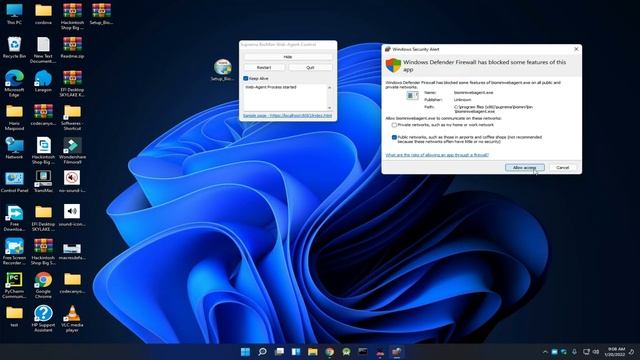Close the Windows Security Alert window
Screen dimensions: 640x360
click(x=576, y=49)
